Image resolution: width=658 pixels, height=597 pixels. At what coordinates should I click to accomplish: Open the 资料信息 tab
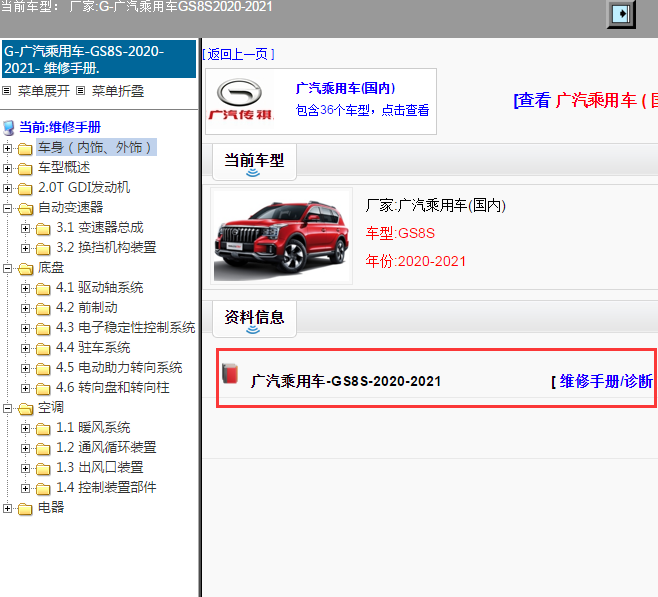coord(254,319)
